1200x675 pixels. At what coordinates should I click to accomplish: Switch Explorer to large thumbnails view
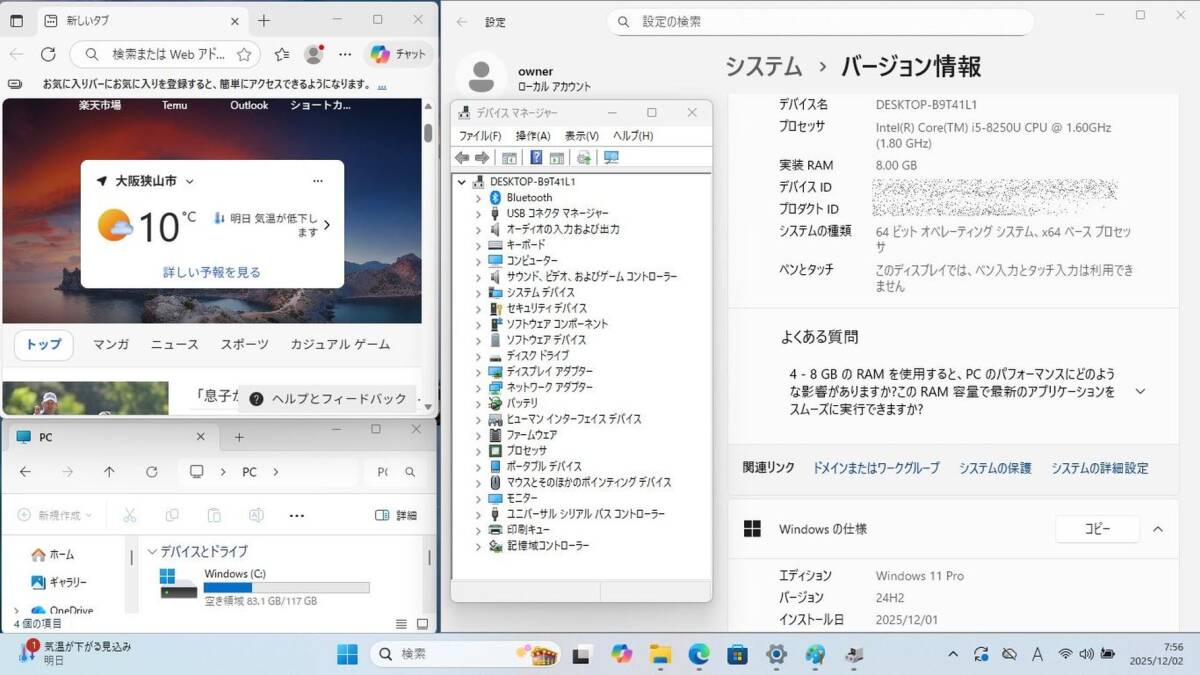(422, 624)
